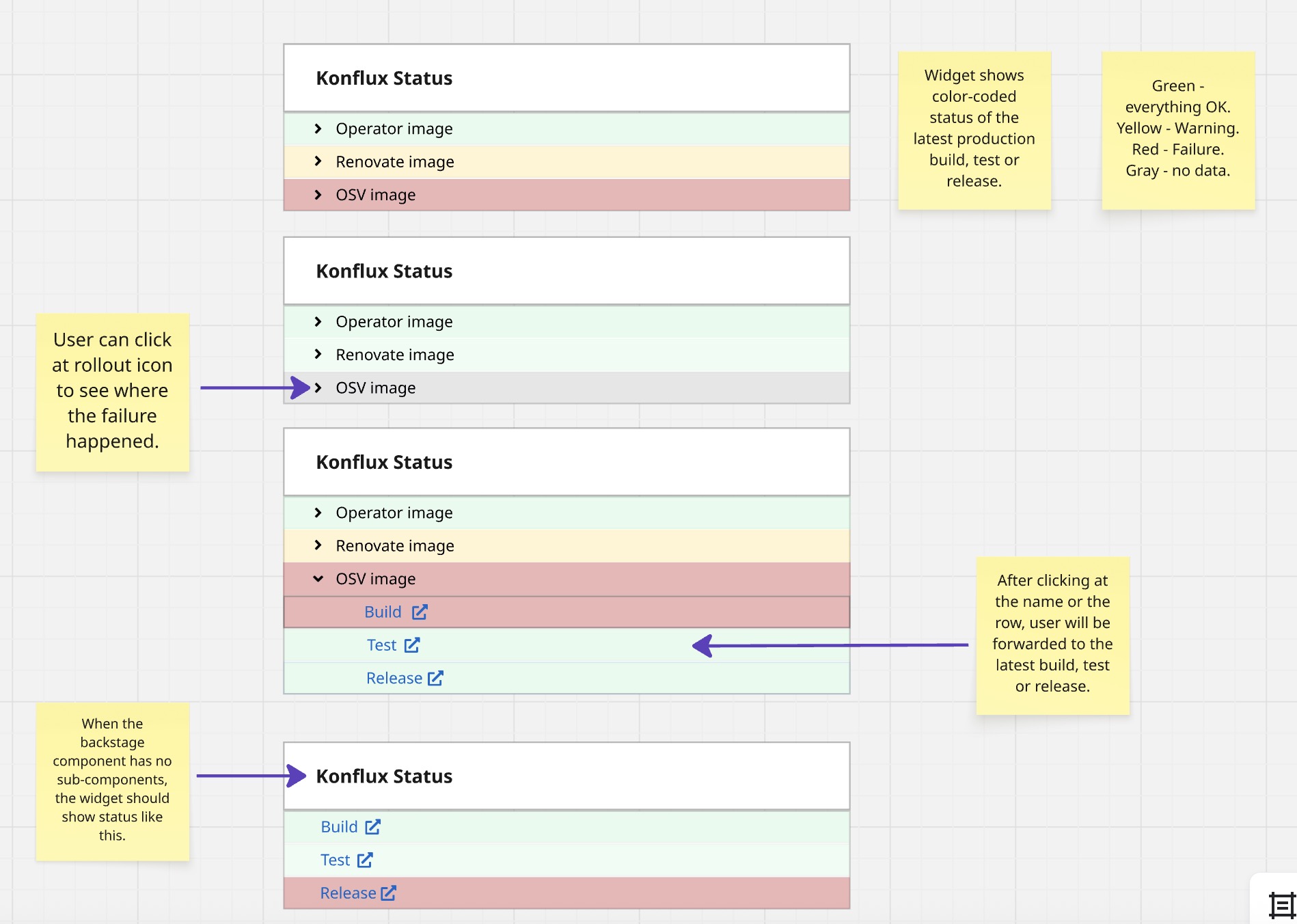Expand the green Renovate image row chevron
The height and width of the screenshot is (924, 1297).
318,354
